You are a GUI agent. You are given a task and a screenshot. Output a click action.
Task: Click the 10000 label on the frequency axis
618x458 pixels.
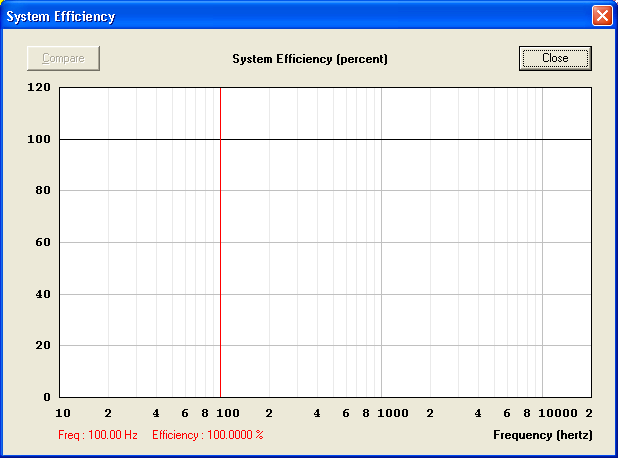(558, 413)
